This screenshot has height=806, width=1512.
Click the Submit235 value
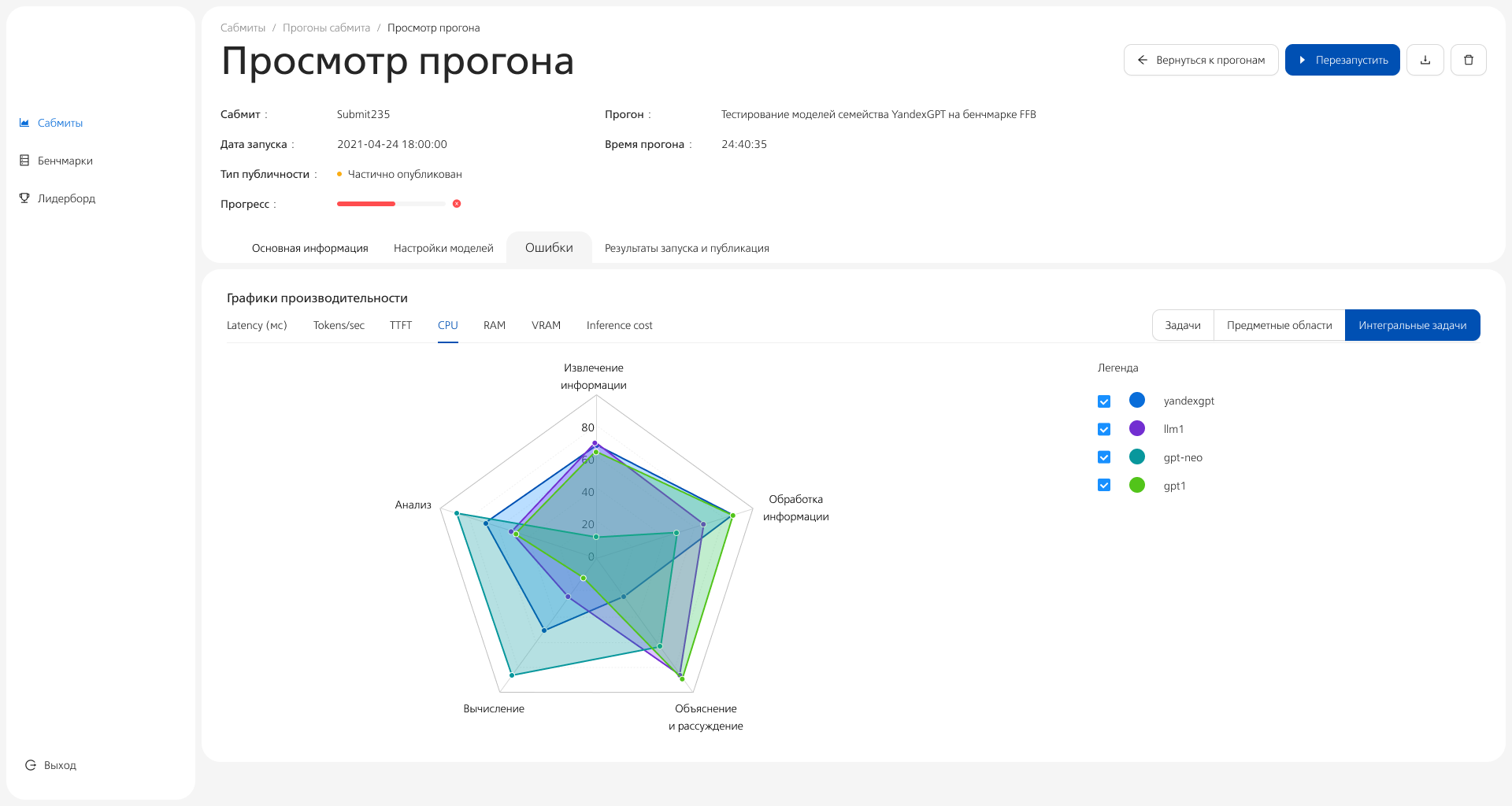pyautogui.click(x=363, y=114)
